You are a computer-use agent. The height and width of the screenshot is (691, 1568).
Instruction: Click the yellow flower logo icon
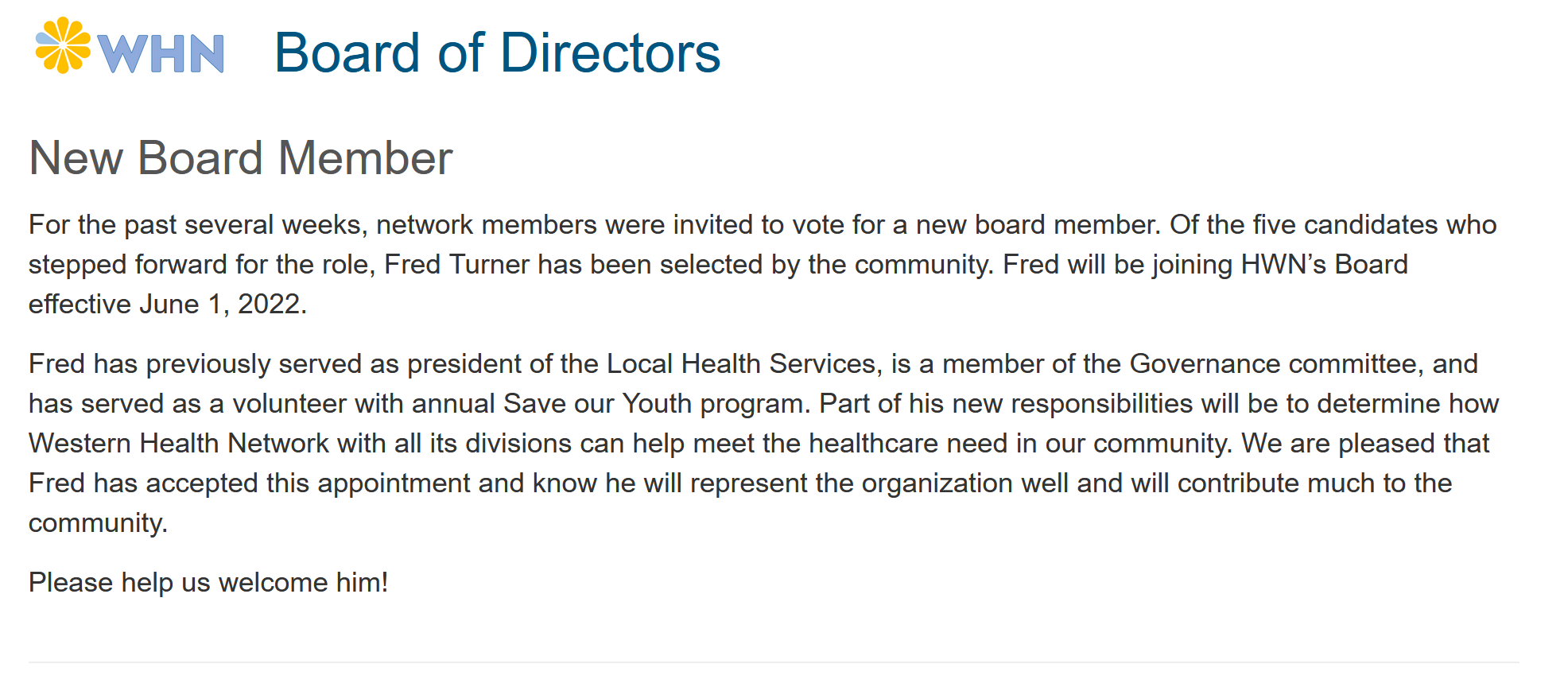(x=63, y=46)
